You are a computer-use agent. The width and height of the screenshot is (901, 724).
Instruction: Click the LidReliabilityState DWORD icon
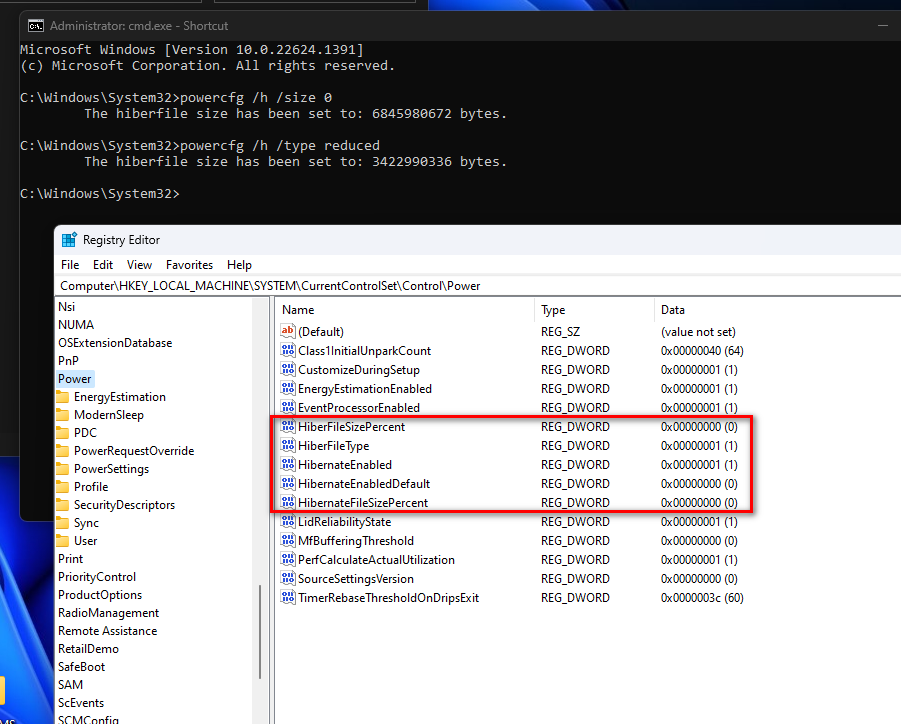[x=287, y=521]
